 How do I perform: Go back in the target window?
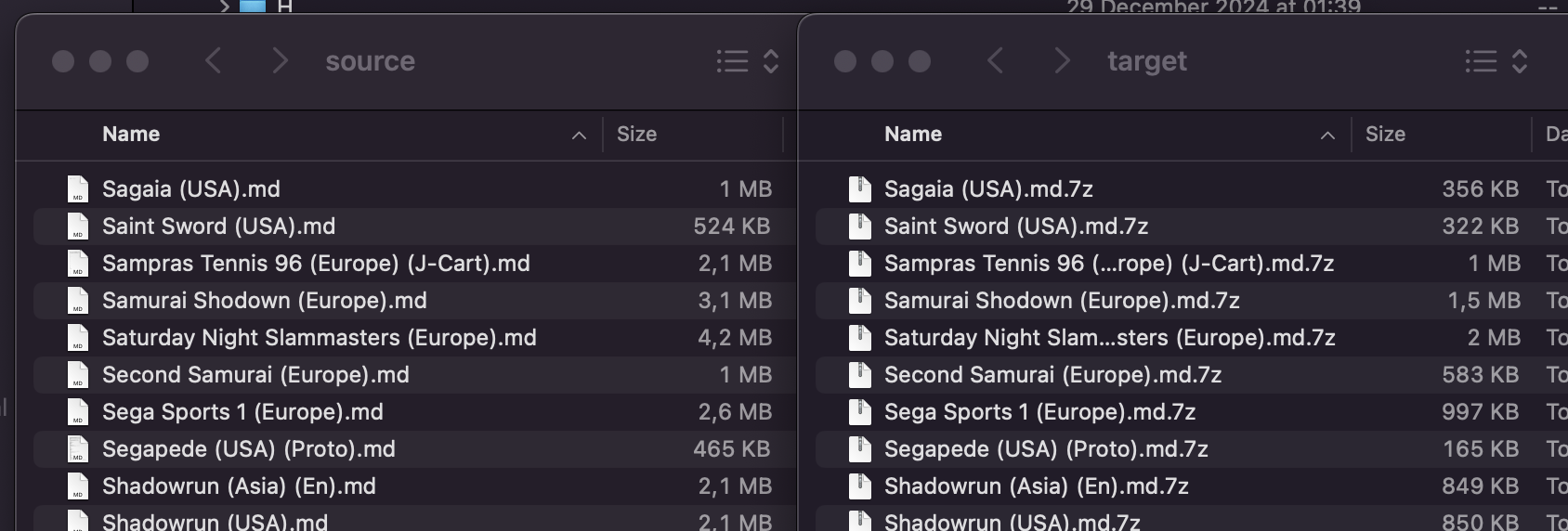pyautogui.click(x=996, y=61)
